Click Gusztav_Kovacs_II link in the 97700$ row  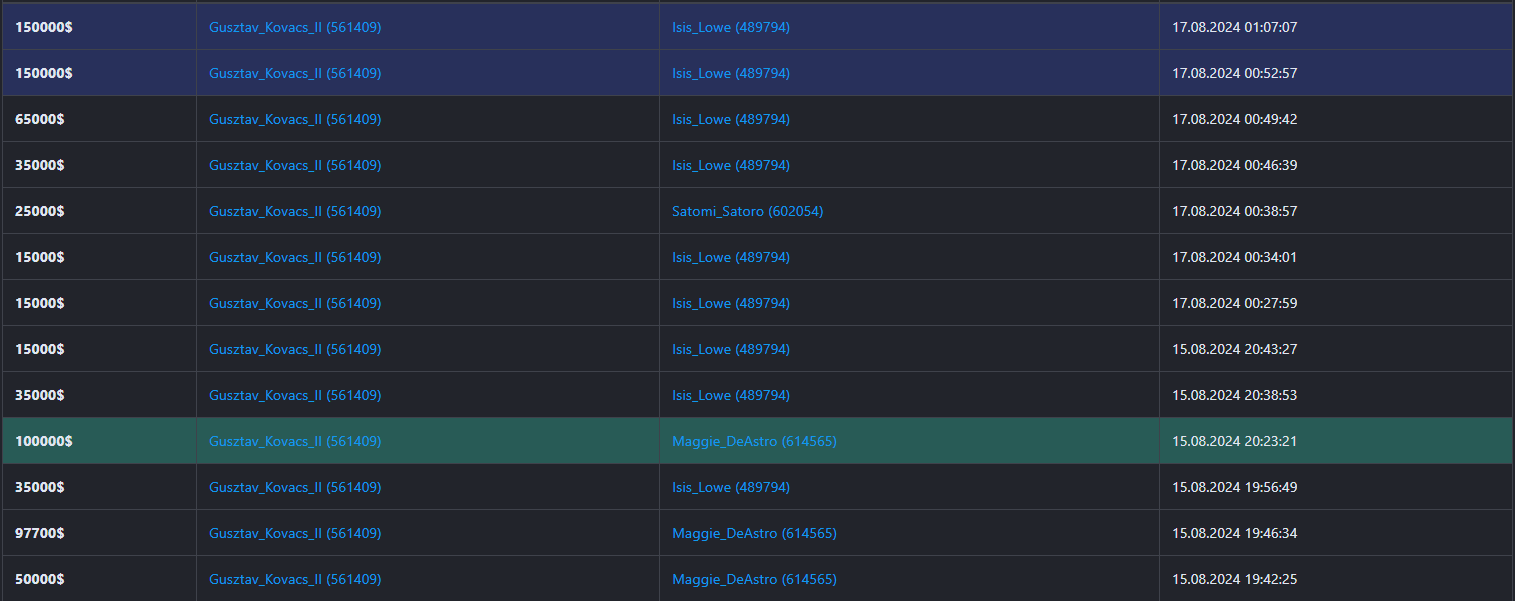tap(294, 533)
